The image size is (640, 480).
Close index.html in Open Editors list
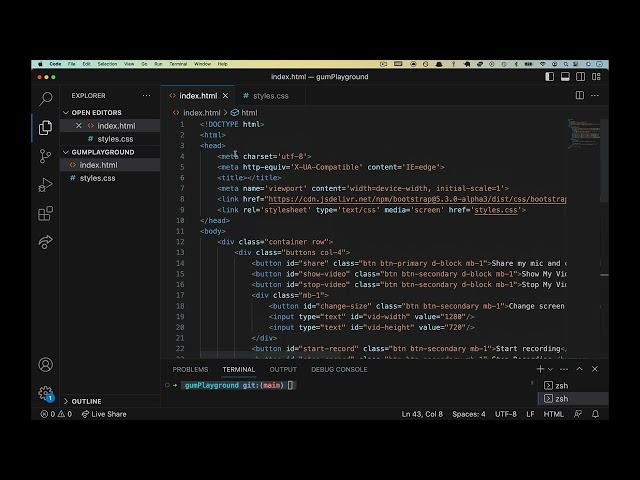[78, 126]
